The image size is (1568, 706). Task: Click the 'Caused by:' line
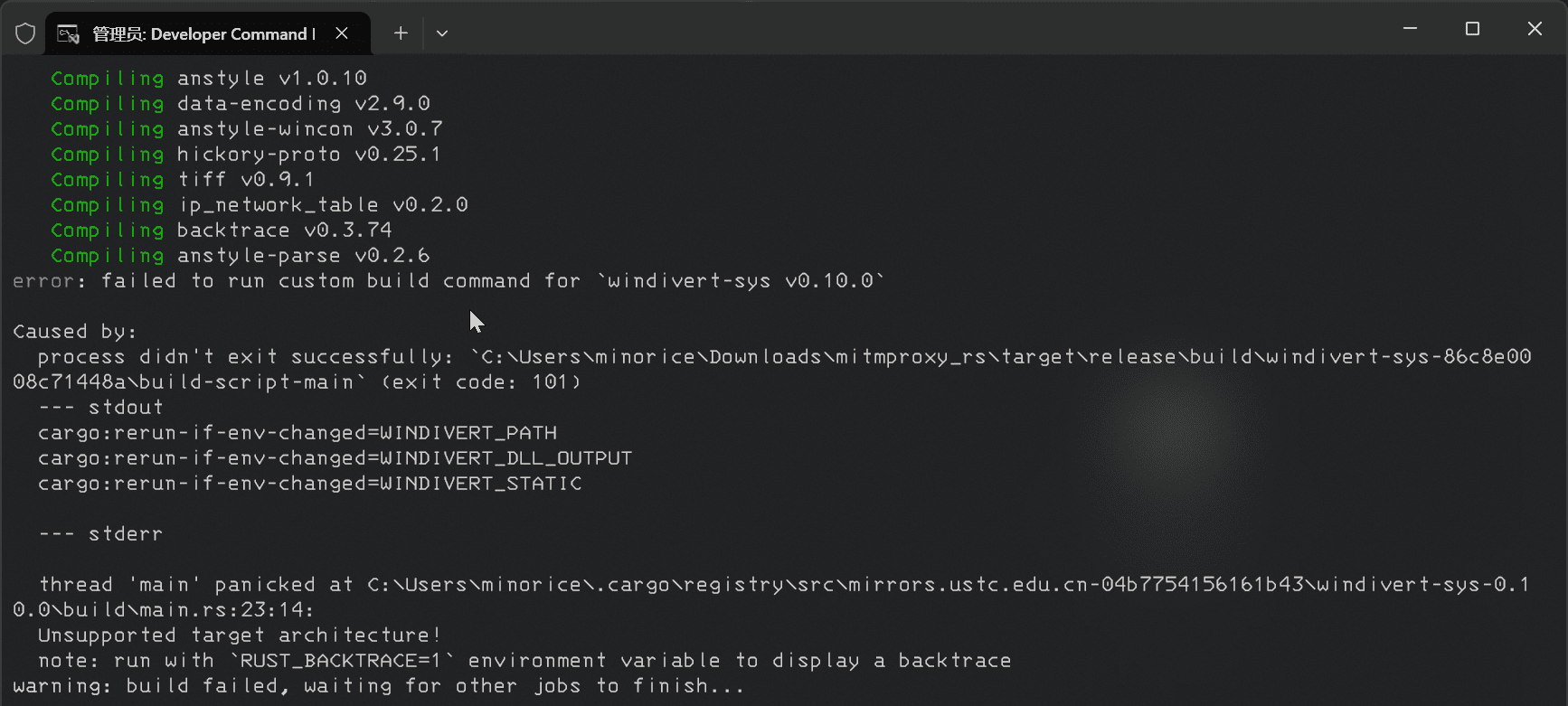coord(75,332)
